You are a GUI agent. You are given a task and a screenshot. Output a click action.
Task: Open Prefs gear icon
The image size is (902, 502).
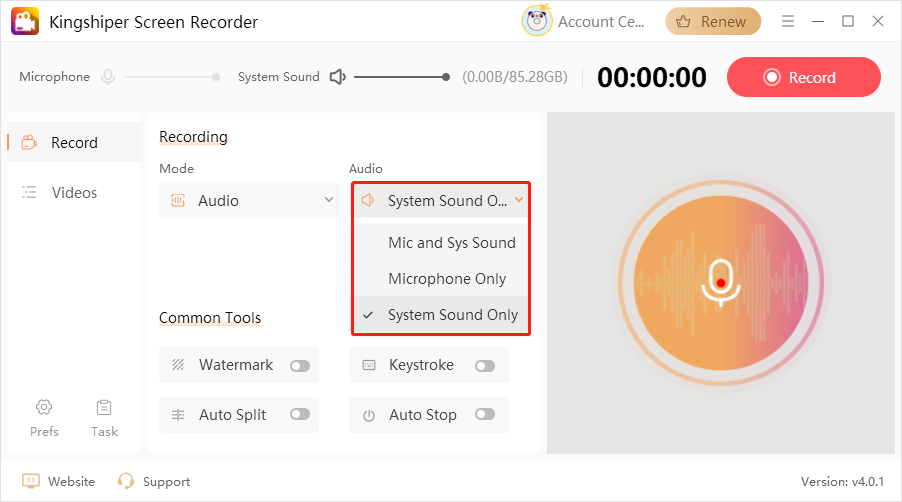(x=44, y=407)
